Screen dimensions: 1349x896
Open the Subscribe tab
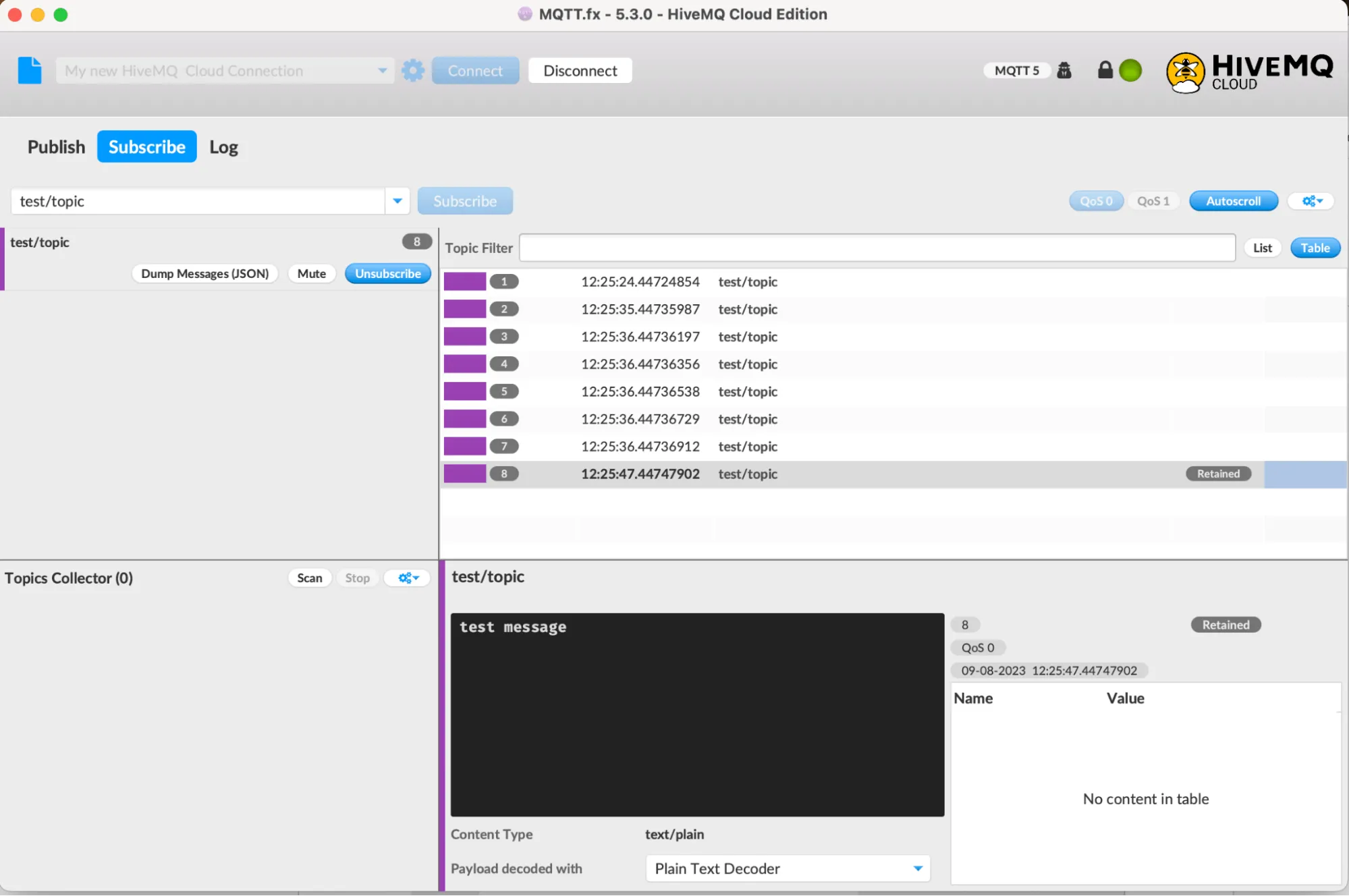(x=147, y=147)
